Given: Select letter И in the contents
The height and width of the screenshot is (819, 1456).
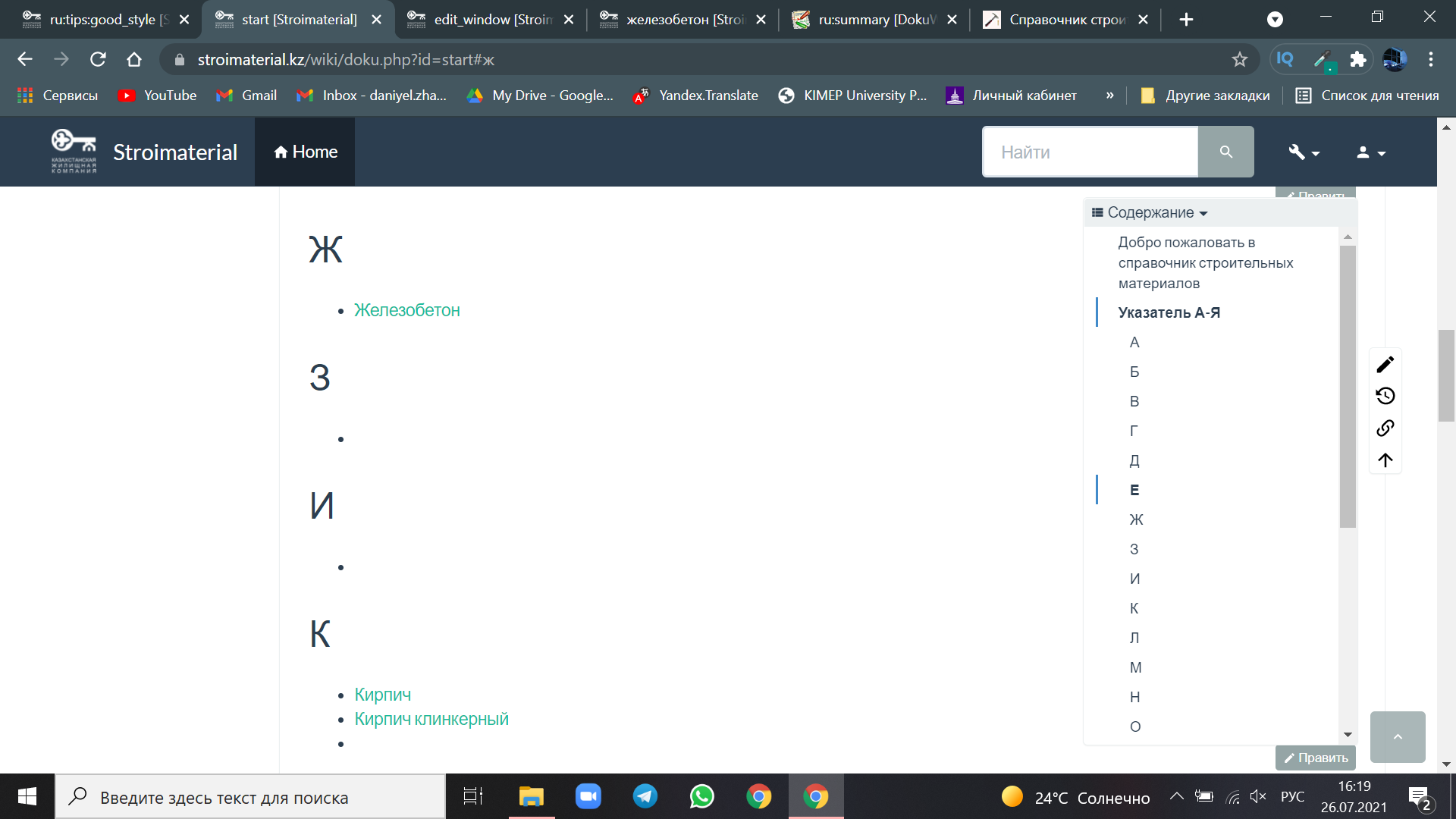Looking at the screenshot, I should 1134,579.
